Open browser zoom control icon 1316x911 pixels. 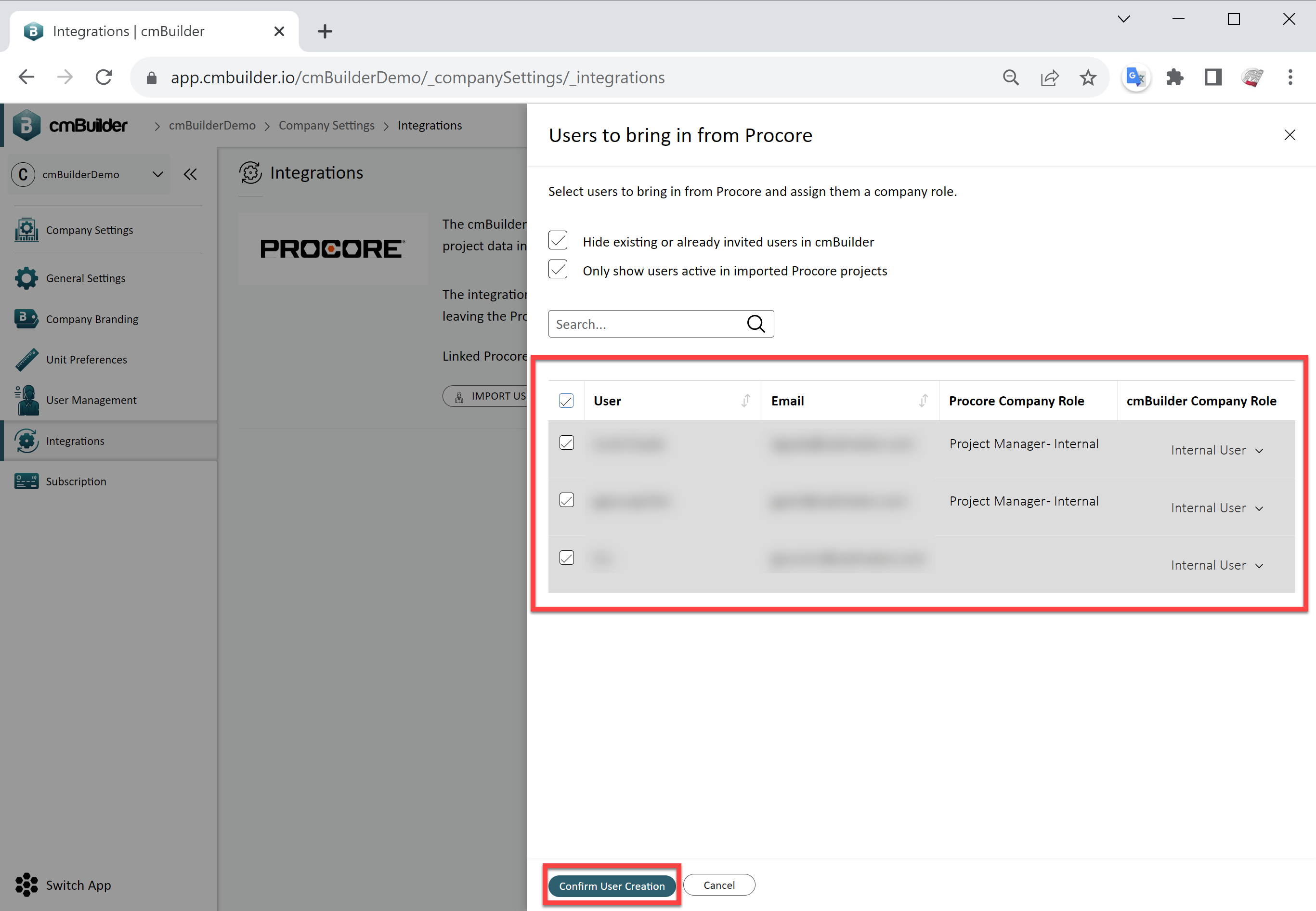tap(1011, 77)
